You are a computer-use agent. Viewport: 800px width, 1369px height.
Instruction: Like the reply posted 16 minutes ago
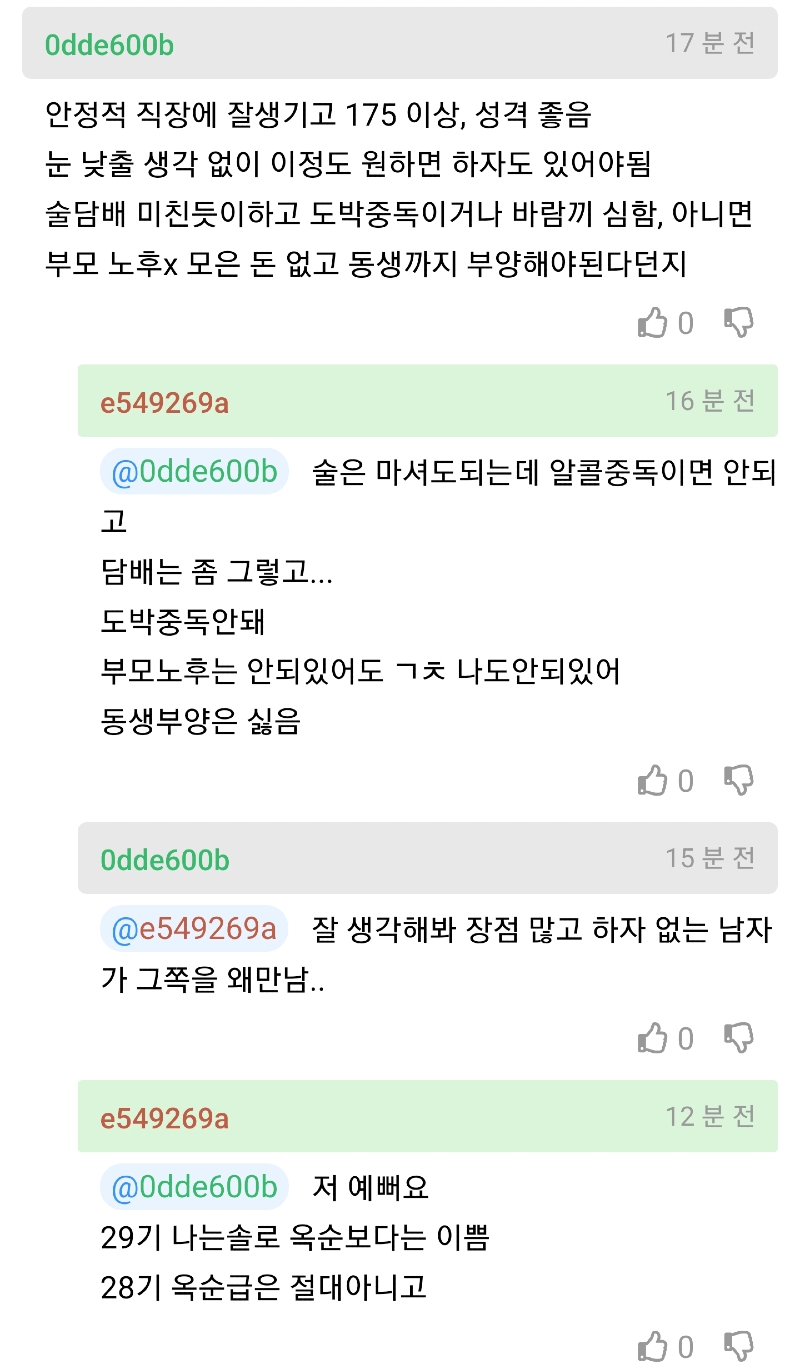652,780
